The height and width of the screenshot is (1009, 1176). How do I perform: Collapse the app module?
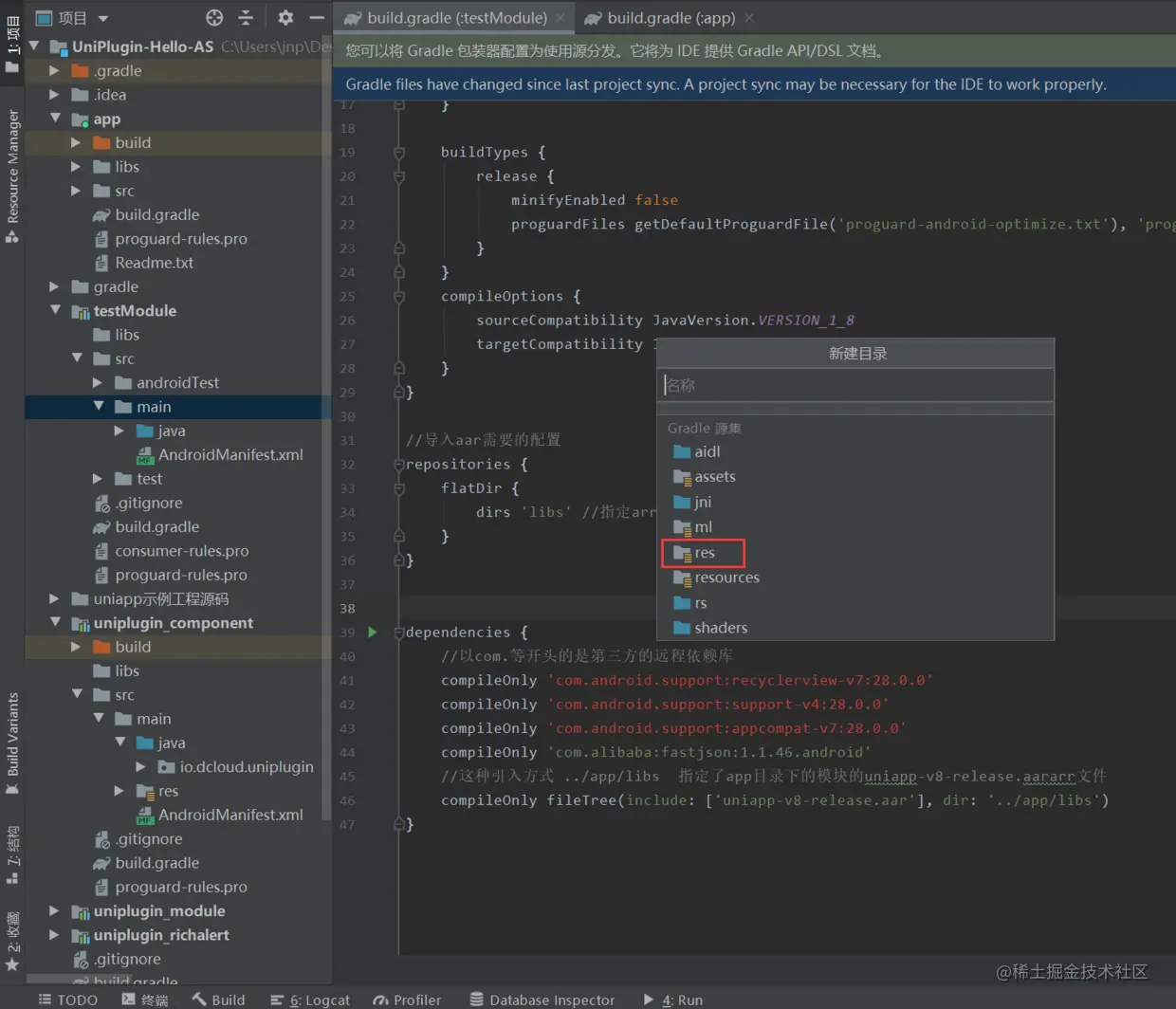tap(55, 118)
